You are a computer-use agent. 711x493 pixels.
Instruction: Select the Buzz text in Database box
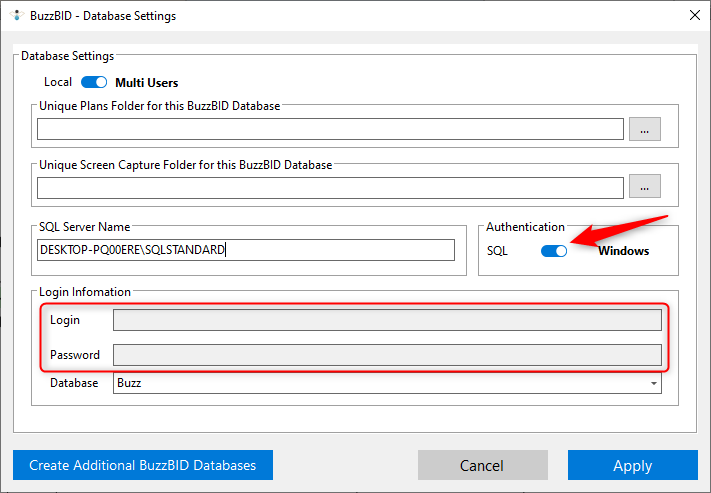click(130, 384)
